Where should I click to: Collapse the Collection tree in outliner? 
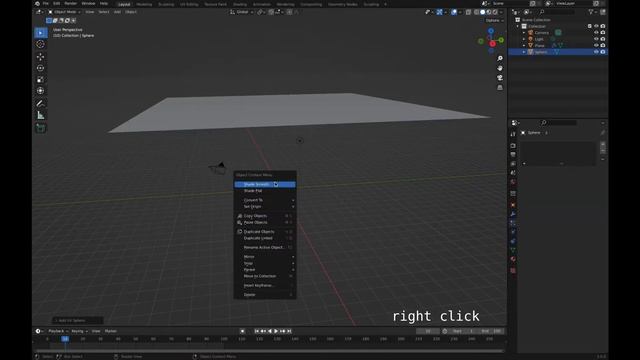[518, 26]
